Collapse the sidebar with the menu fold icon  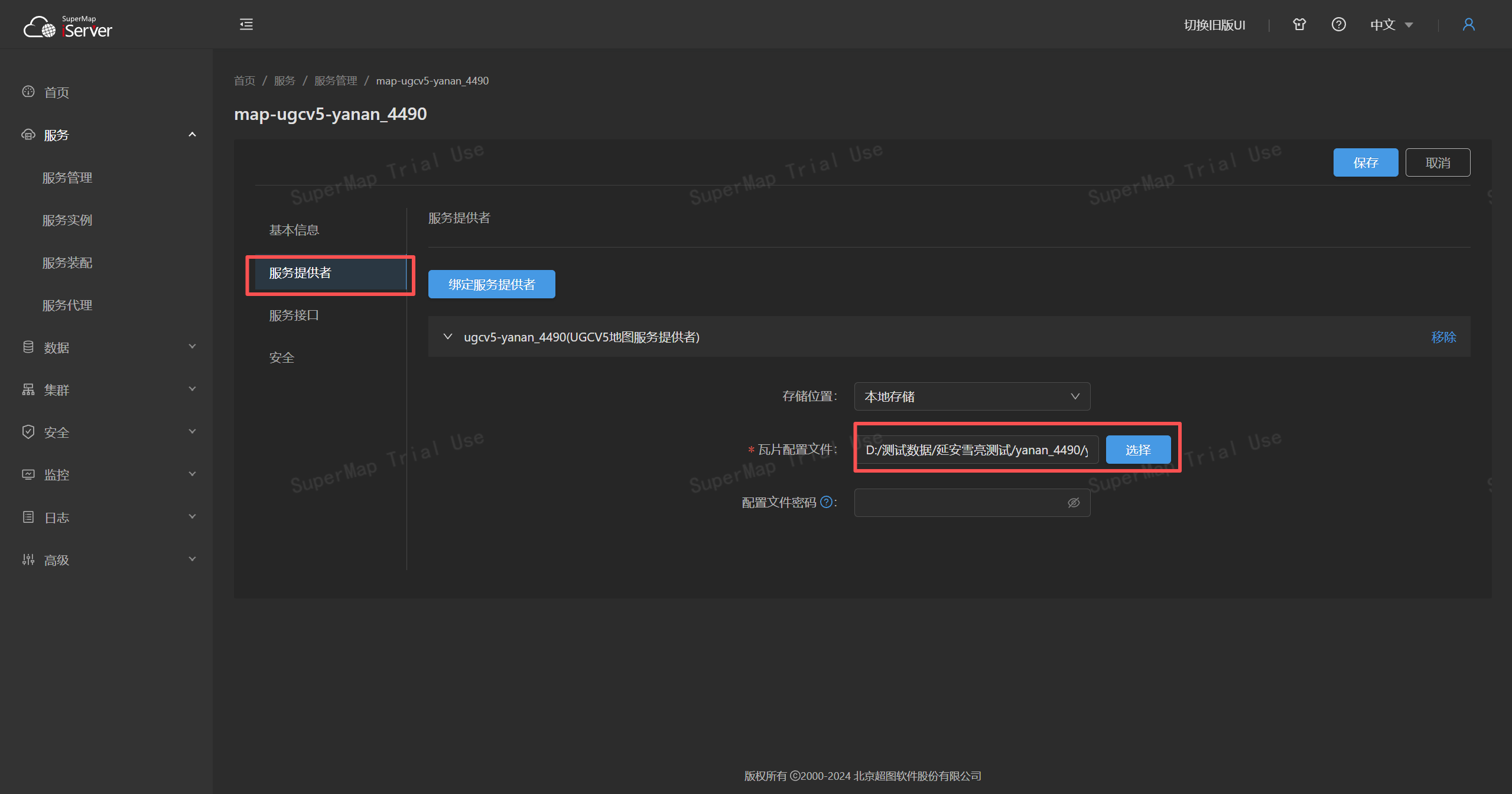click(x=246, y=24)
